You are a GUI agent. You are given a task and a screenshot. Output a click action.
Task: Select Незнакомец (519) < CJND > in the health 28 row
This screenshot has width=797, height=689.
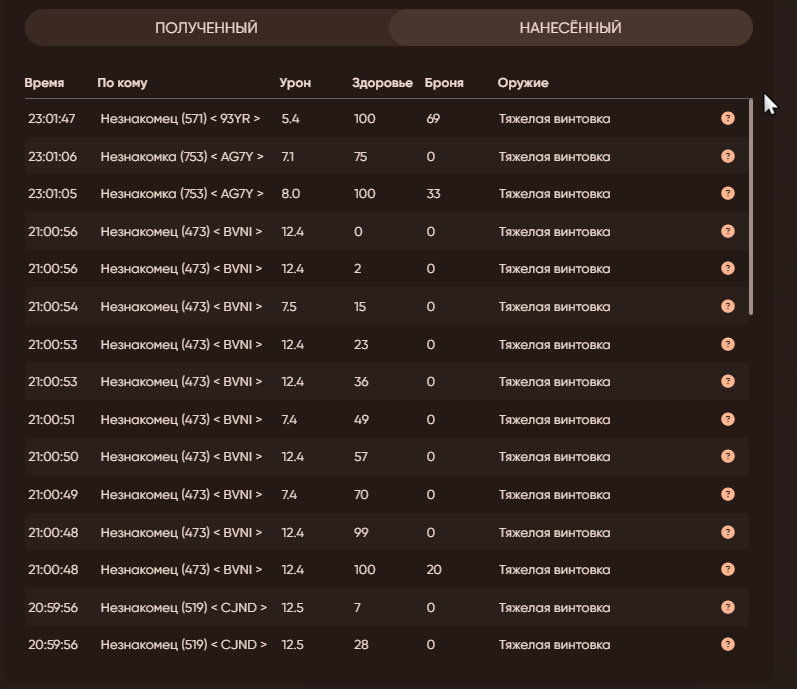coord(183,645)
